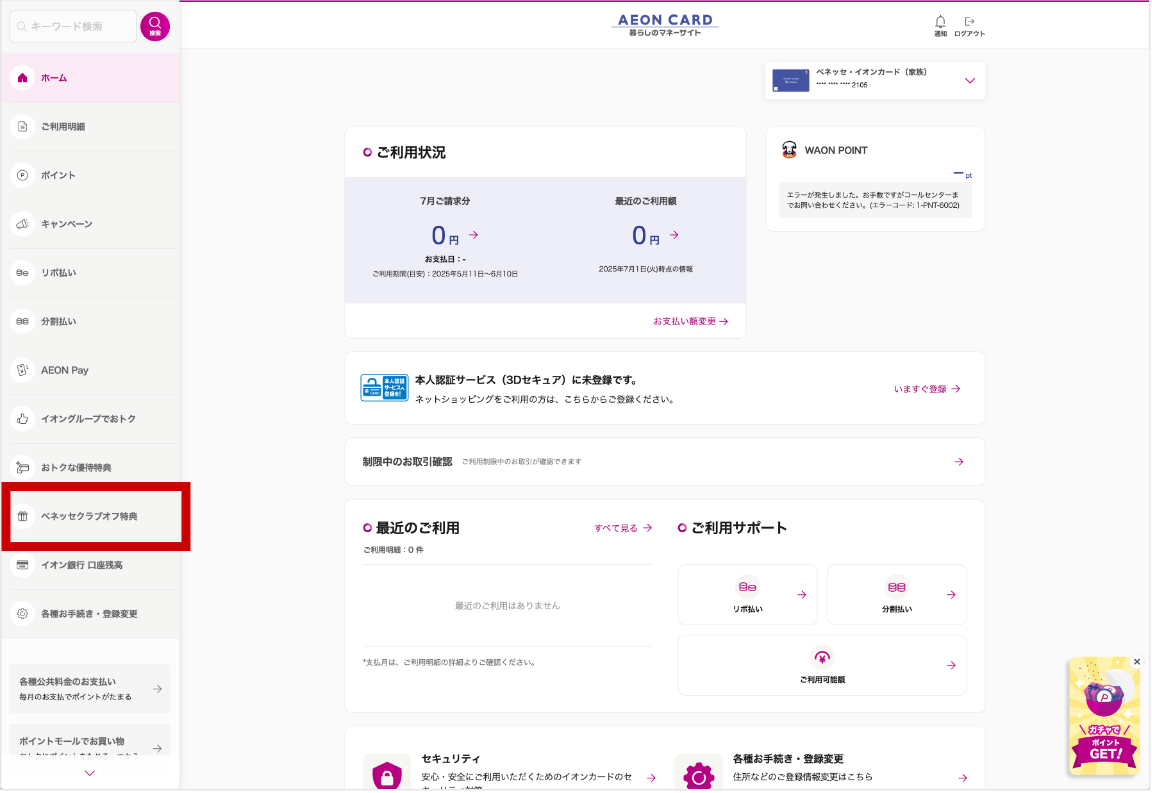Screen dimensions: 1152x793
Task: Select イオングループでおトク label
Action: pos(88,419)
